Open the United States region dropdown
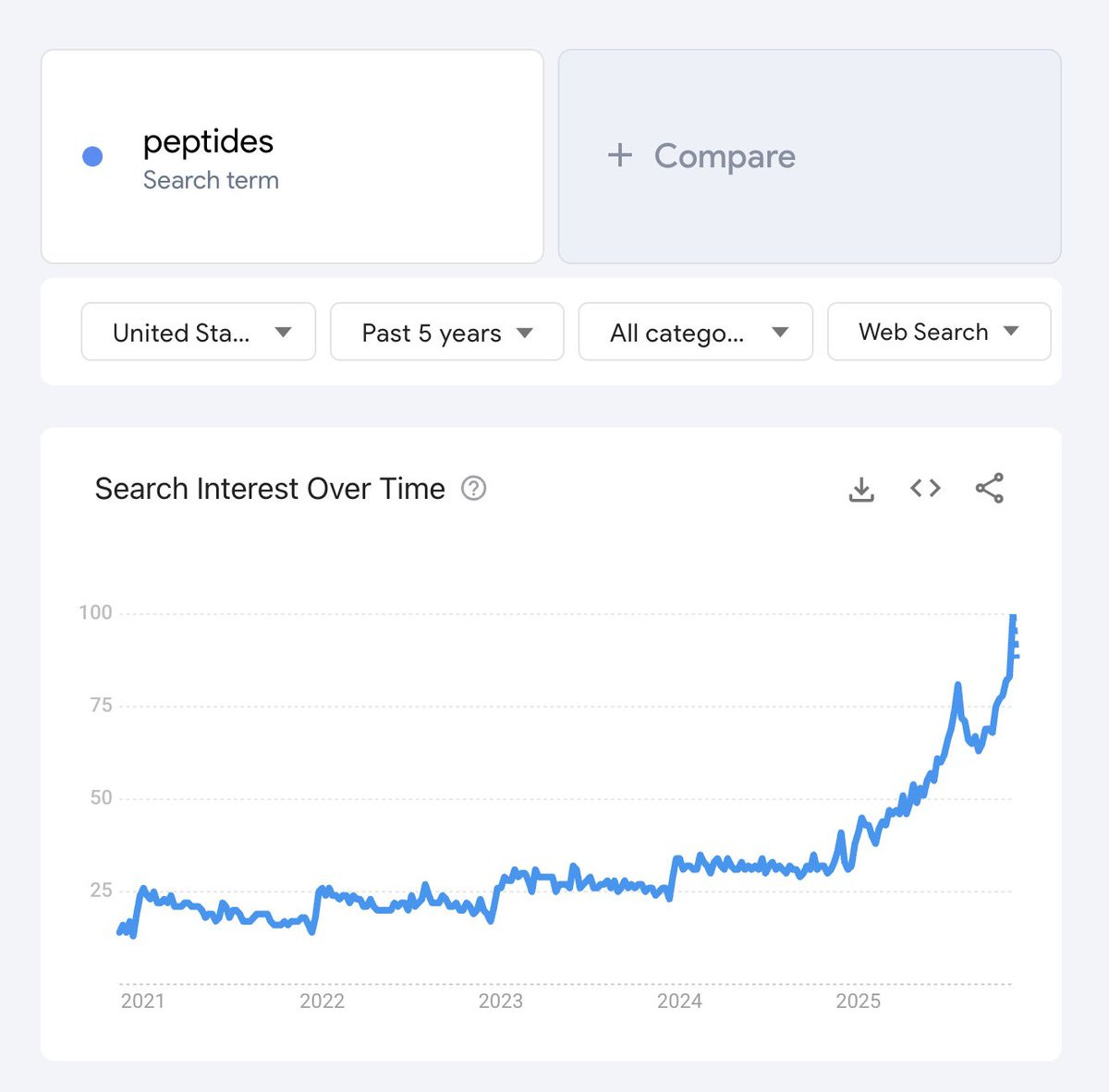Image resolution: width=1109 pixels, height=1092 pixels. pyautogui.click(x=199, y=332)
